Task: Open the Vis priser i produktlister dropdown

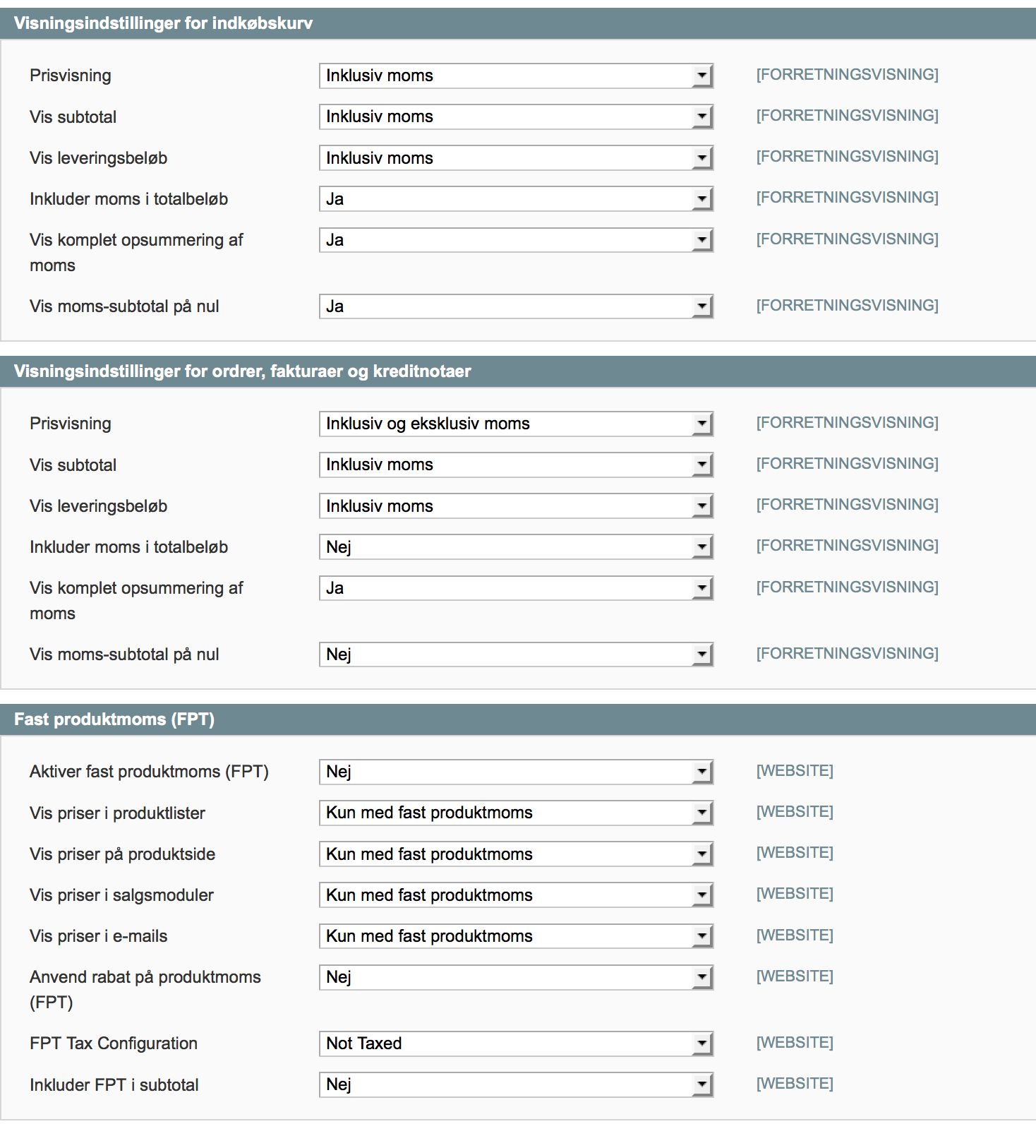Action: 516,813
